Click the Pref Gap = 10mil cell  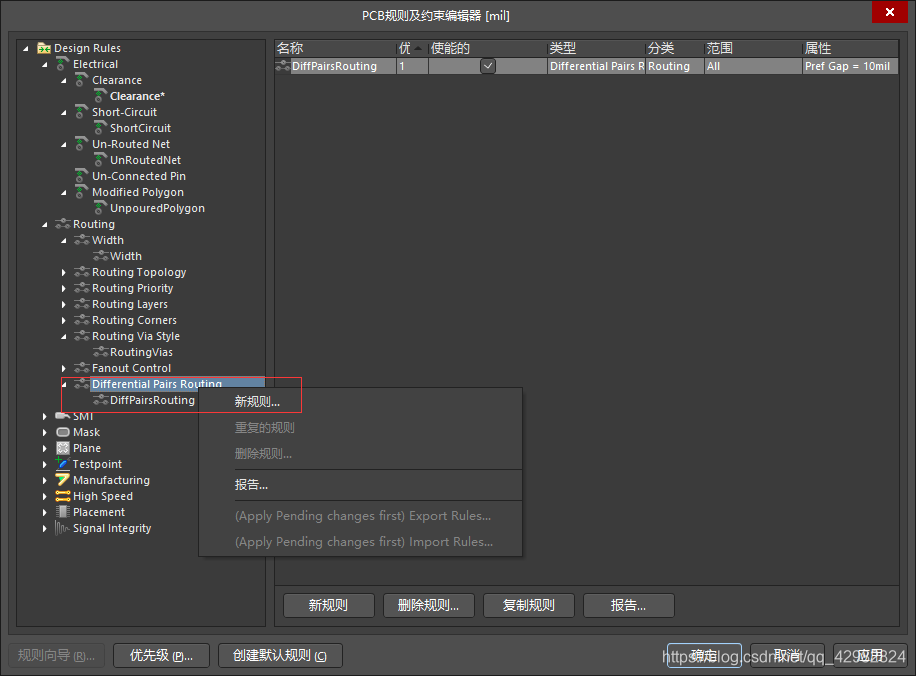coord(849,66)
